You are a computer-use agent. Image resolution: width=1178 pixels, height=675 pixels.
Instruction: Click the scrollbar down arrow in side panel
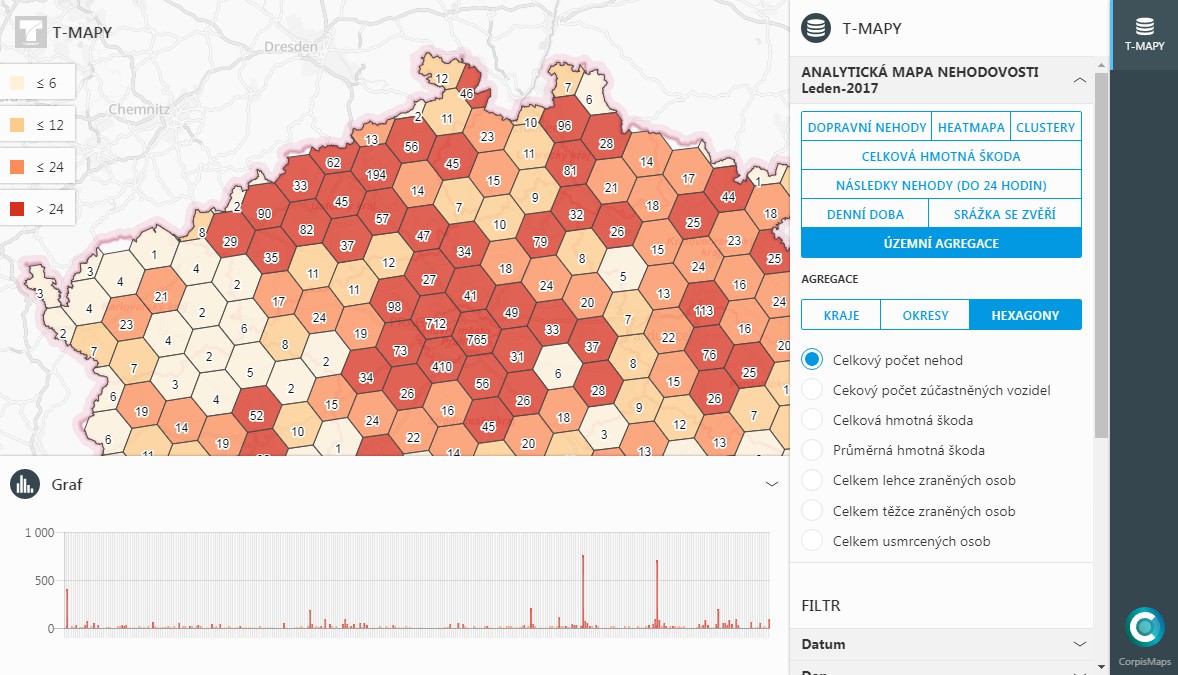point(1101,667)
